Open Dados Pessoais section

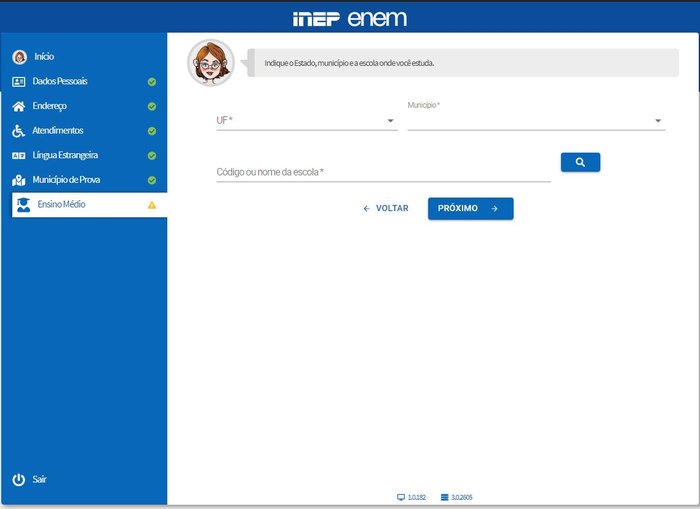tap(84, 82)
